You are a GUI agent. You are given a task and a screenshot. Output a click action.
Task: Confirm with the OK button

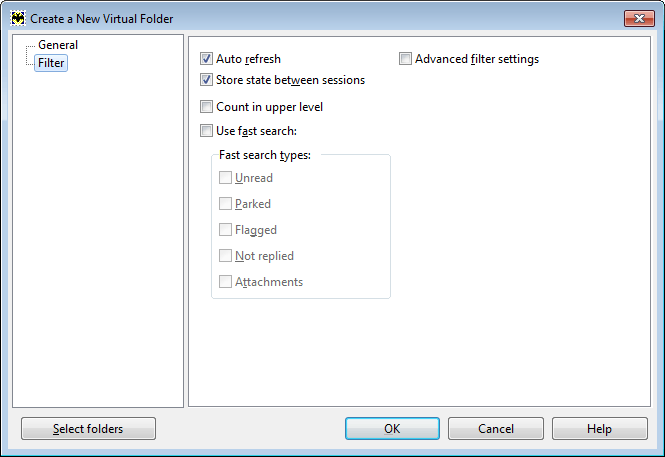point(392,429)
